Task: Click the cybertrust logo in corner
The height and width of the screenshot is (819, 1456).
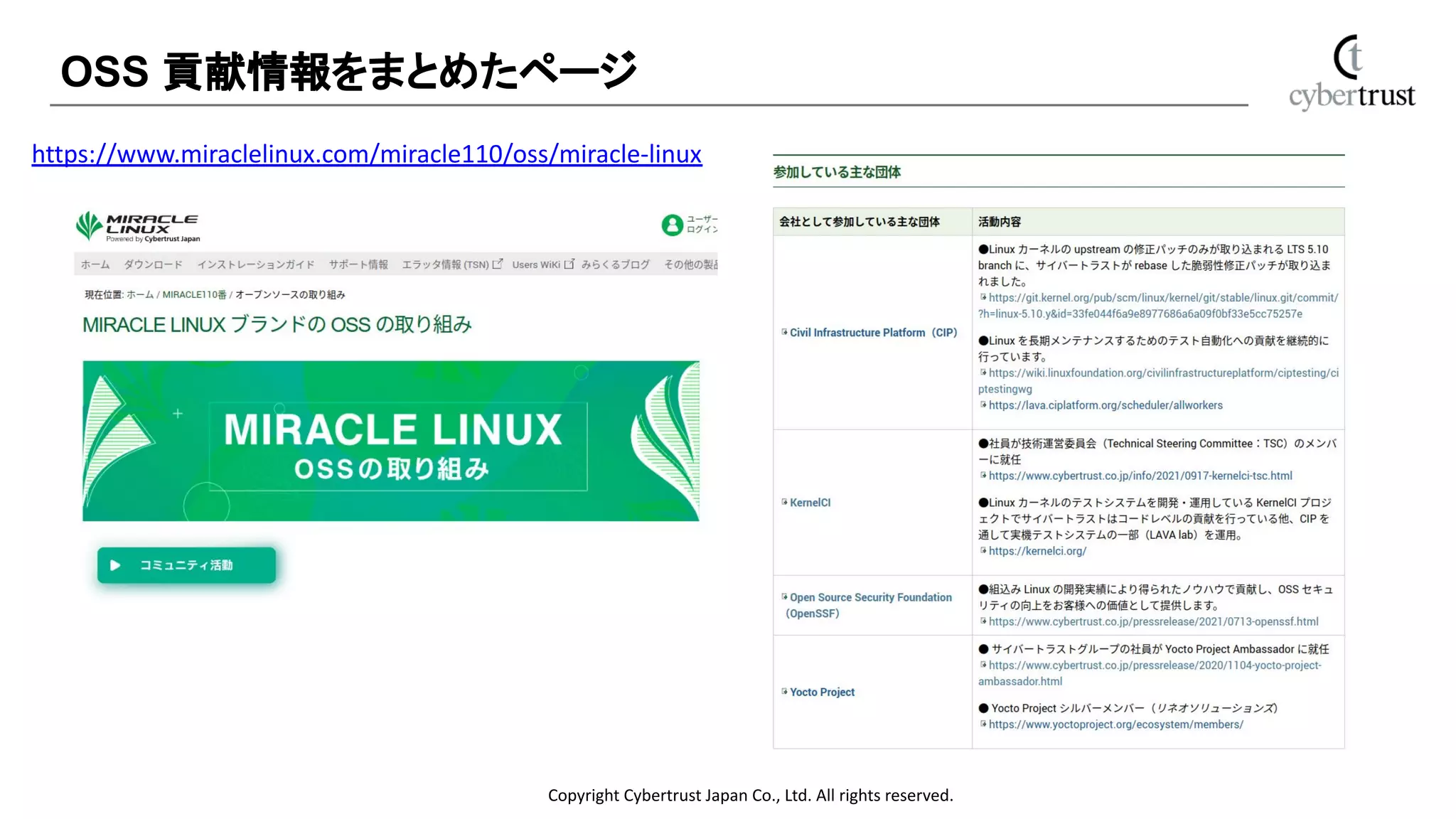Action: click(1351, 72)
